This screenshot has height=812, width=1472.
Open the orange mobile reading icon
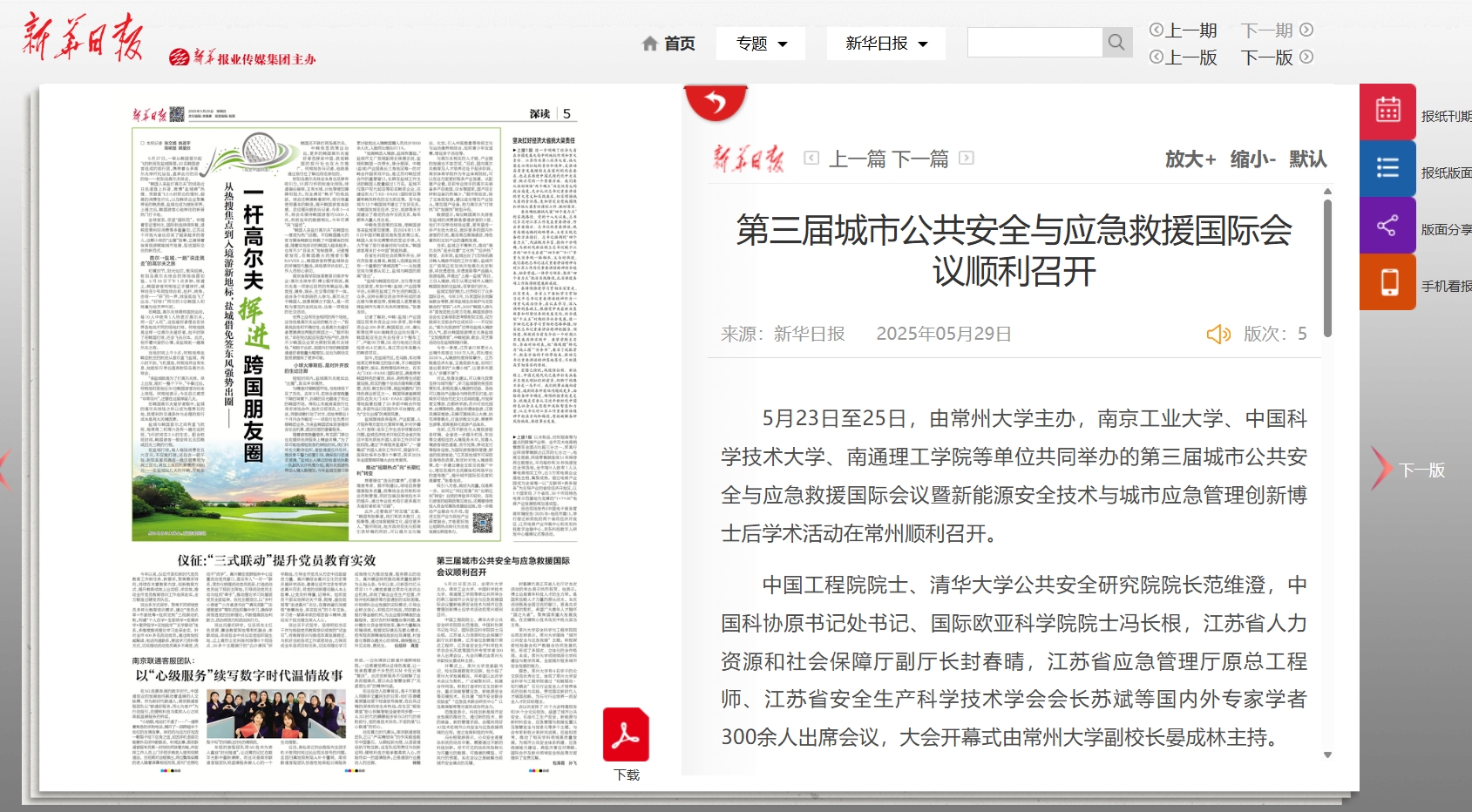pos(1387,282)
